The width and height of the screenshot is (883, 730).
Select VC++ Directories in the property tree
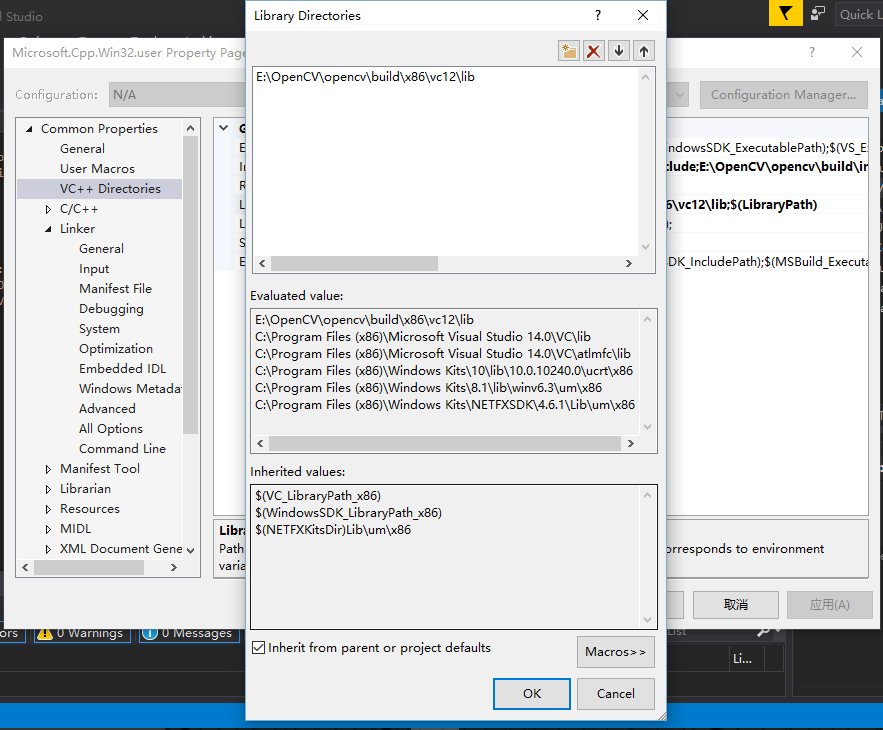click(x=110, y=189)
